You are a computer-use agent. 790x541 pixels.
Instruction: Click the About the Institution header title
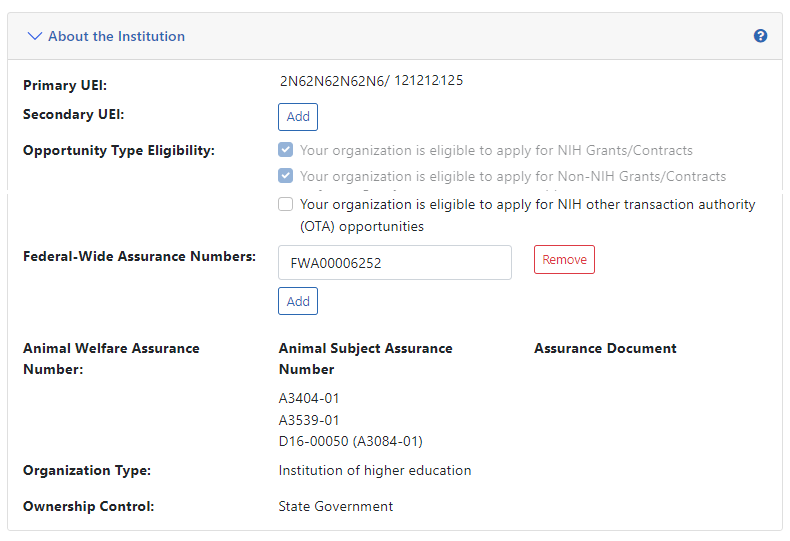tap(116, 36)
